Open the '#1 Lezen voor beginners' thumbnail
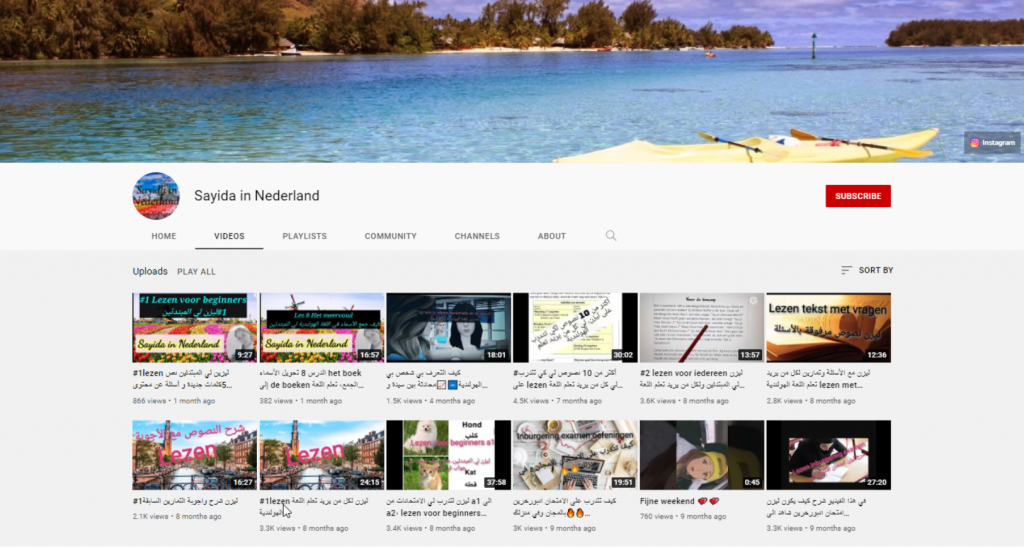The width and height of the screenshot is (1024, 547). point(195,327)
